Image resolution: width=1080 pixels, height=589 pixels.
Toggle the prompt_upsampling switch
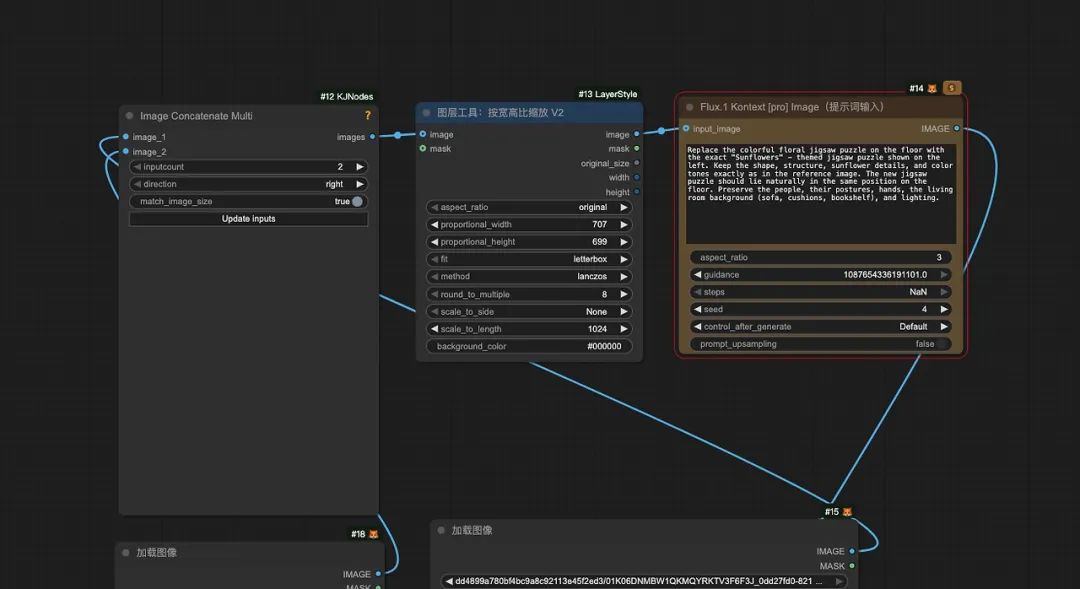pos(941,344)
